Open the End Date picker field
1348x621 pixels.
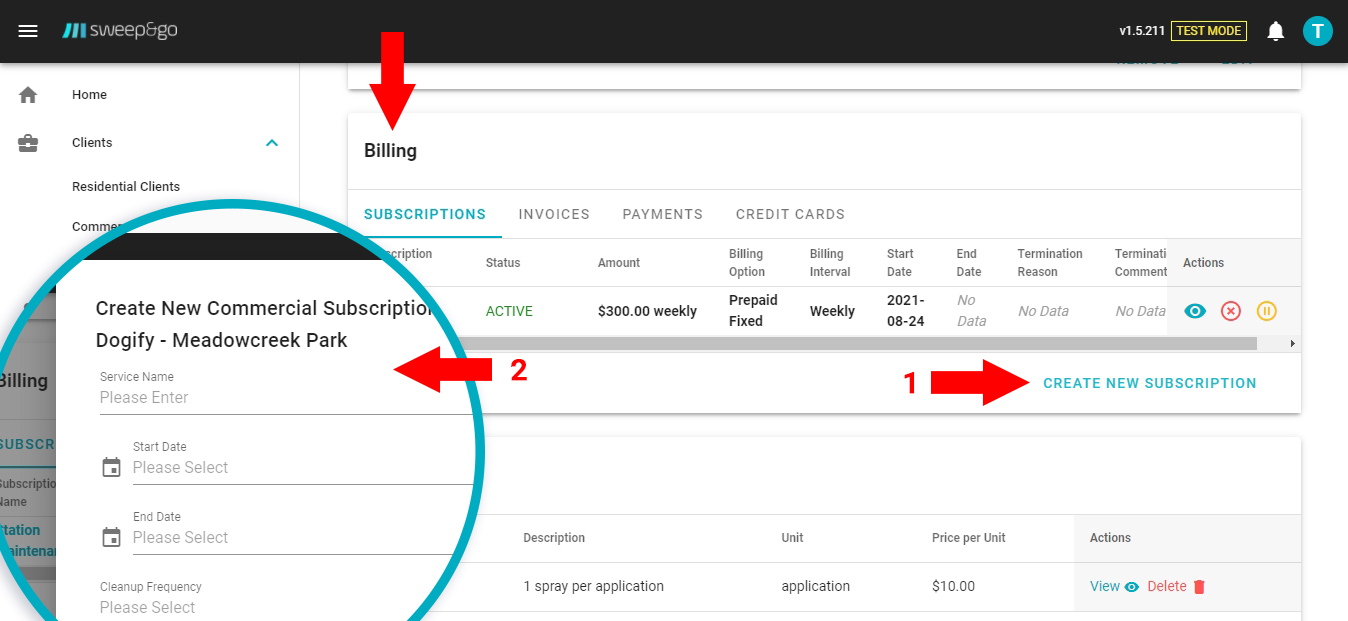[x=290, y=537]
